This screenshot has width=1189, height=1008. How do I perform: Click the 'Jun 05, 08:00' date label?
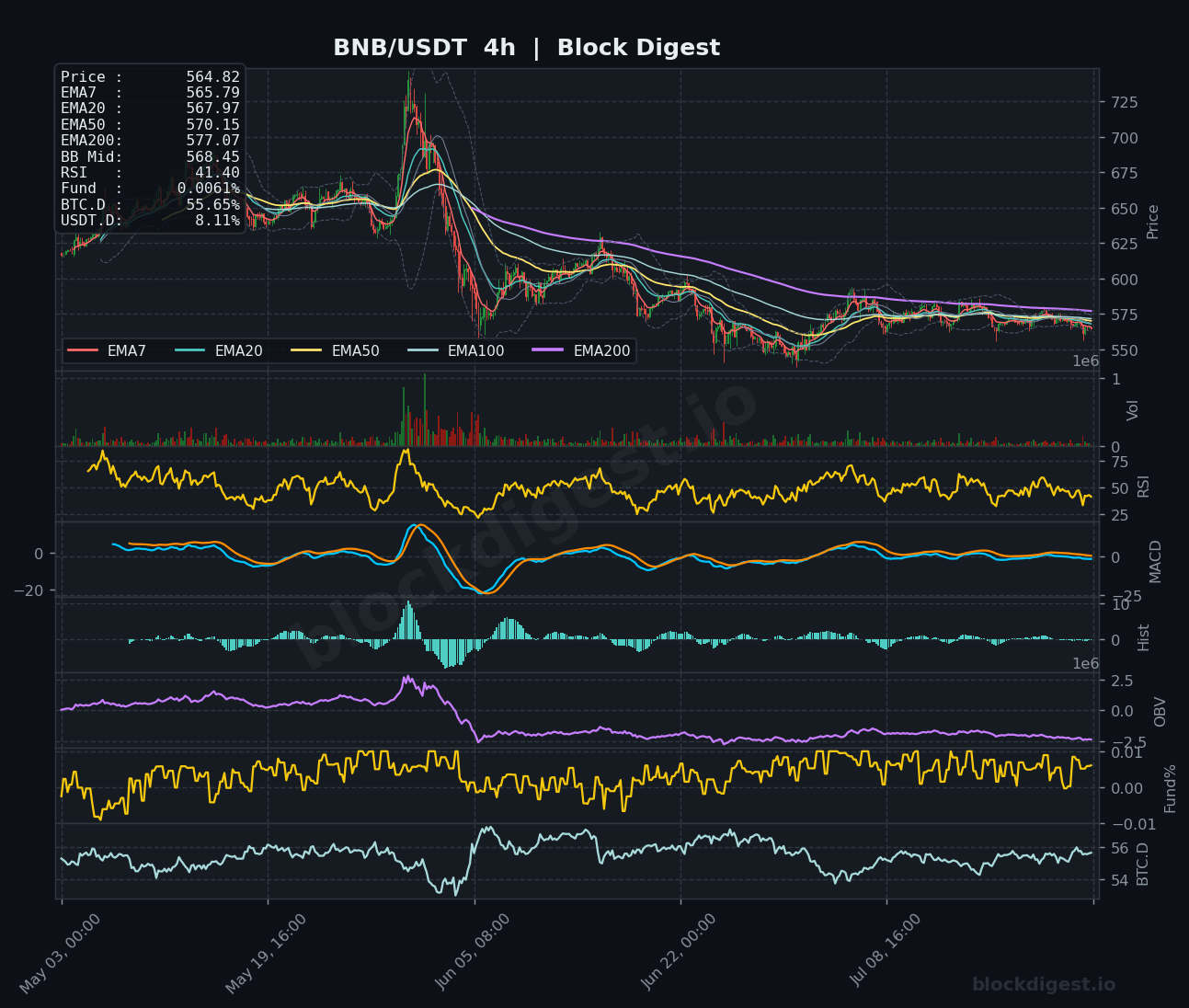[474, 953]
